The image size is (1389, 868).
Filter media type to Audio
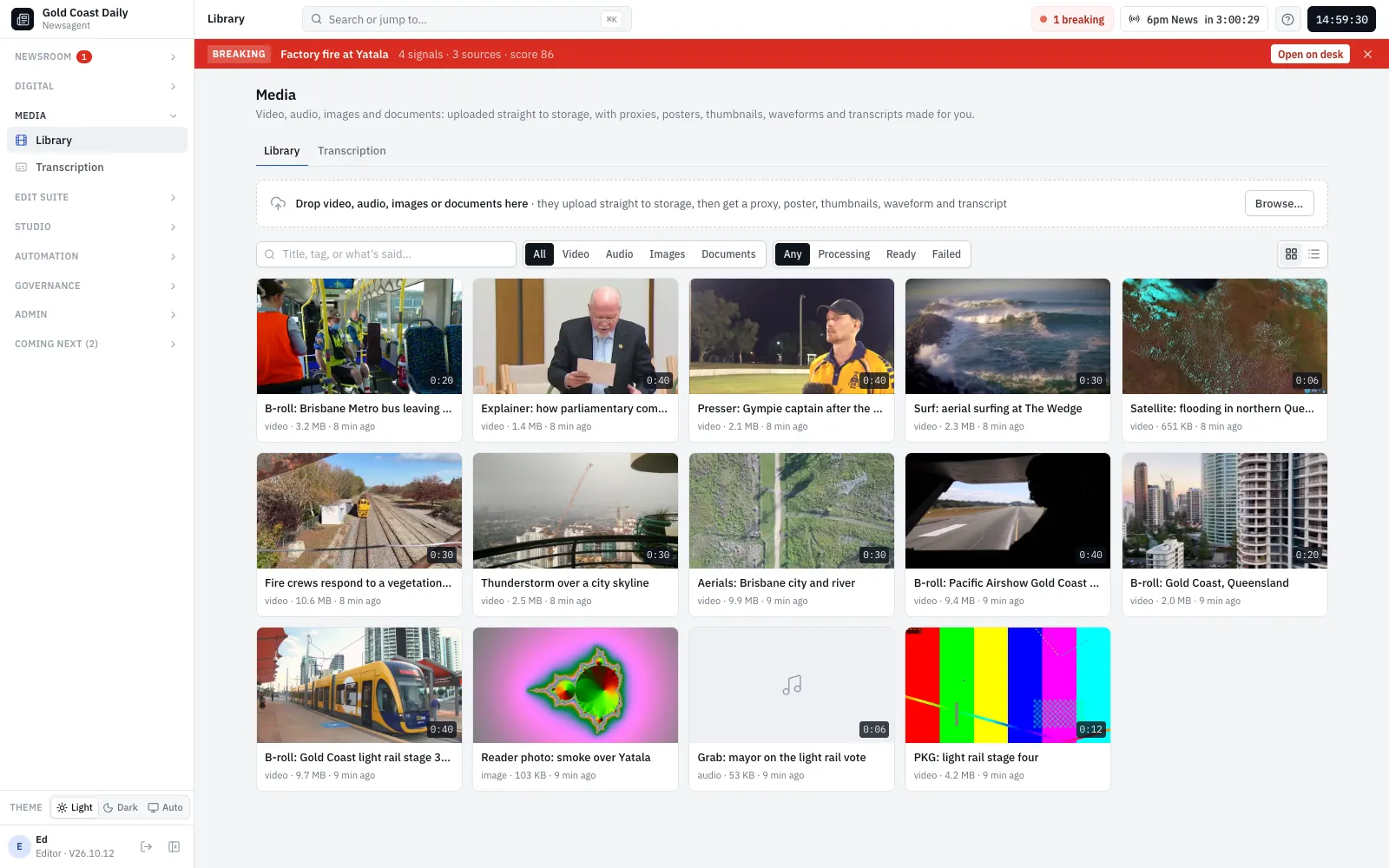pos(619,254)
